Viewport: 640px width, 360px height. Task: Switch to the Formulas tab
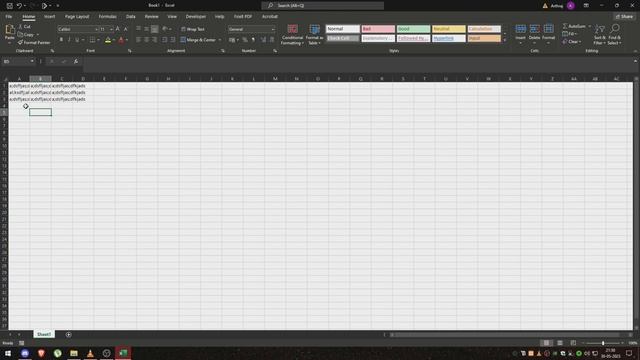(x=107, y=17)
